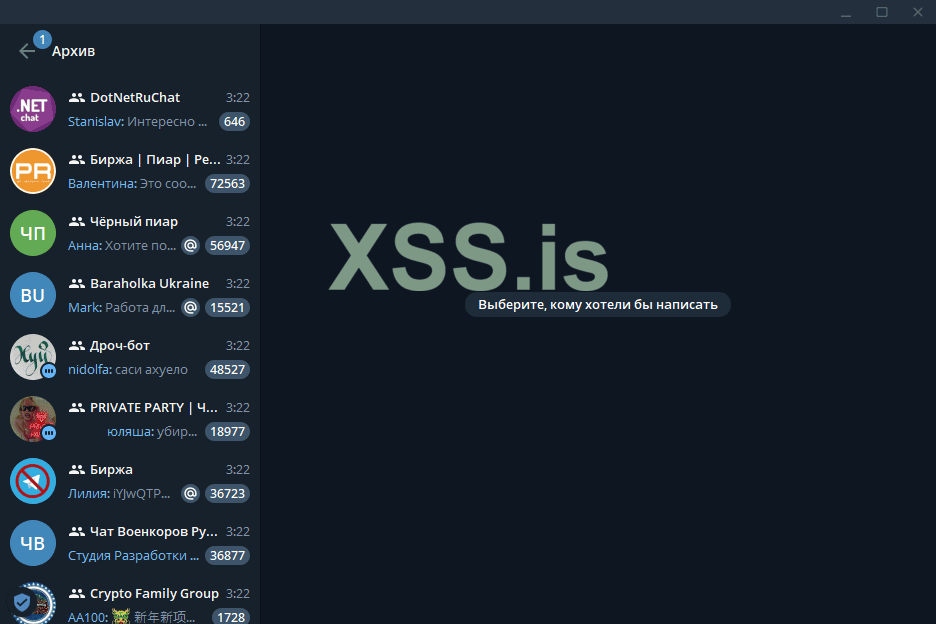936x624 pixels.
Task: Click unread badge 1728
Action: point(231,617)
